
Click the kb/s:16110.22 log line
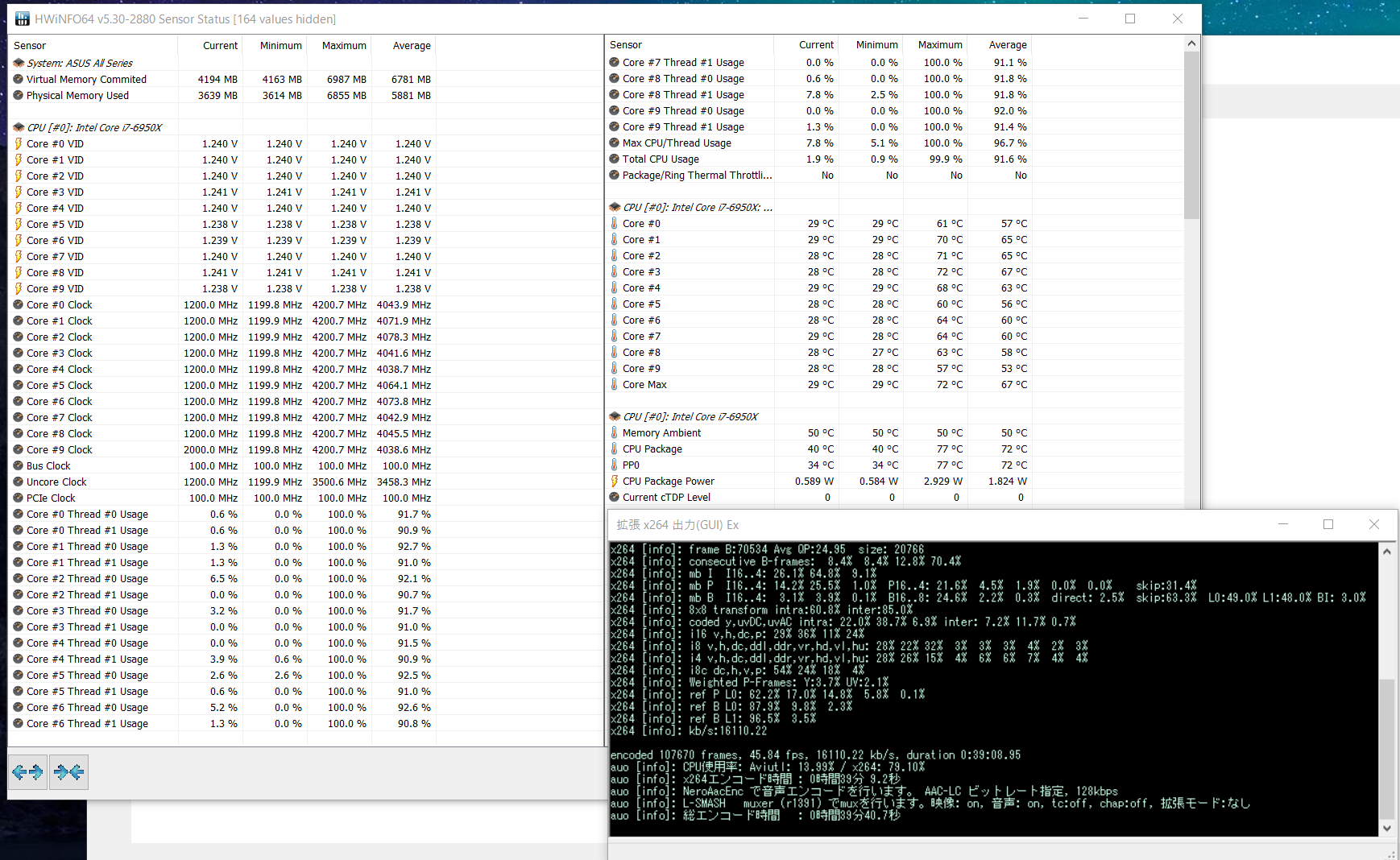point(689,730)
